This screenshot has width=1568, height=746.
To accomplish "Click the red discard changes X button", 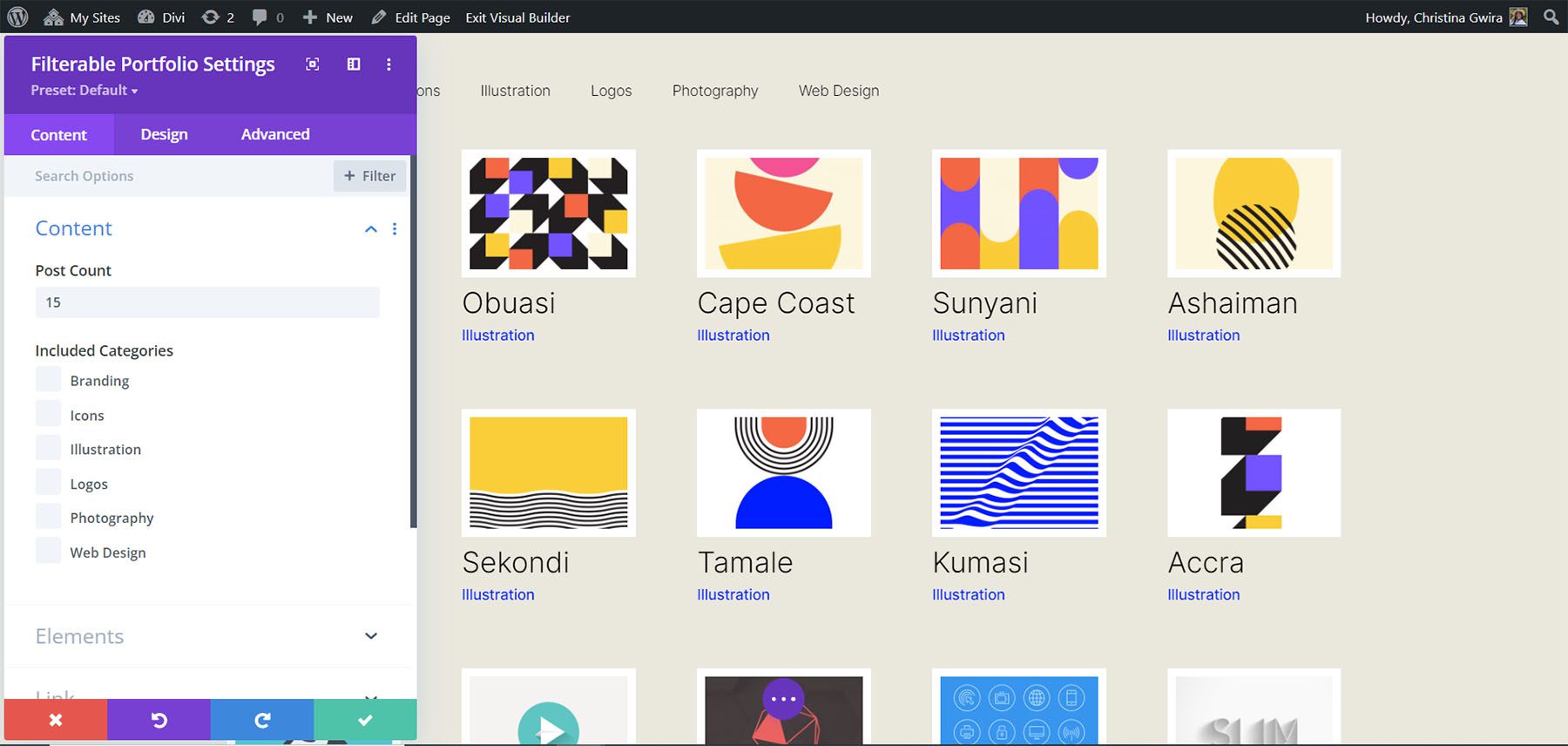I will point(56,720).
